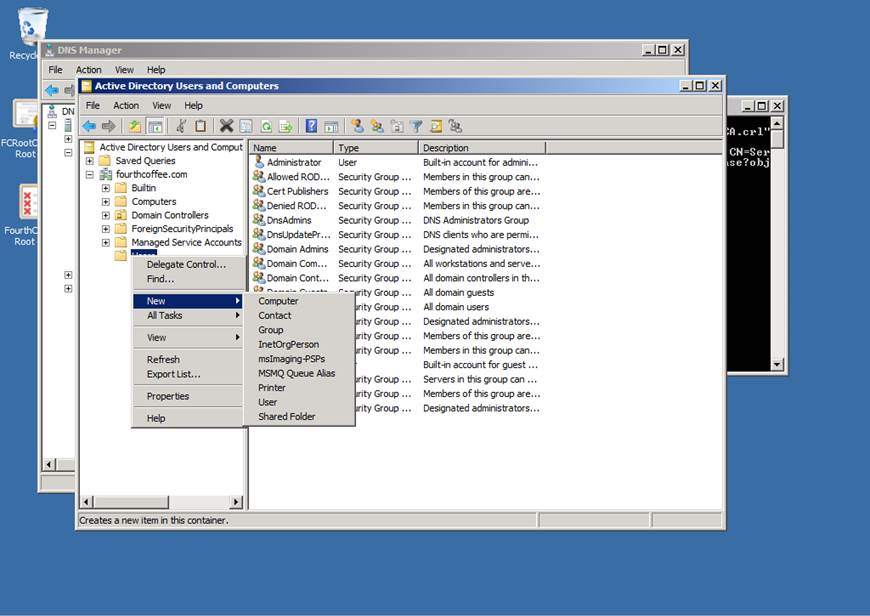The height and width of the screenshot is (616, 870).
Task: Click Delegate Control in context menu
Action: coord(186,265)
